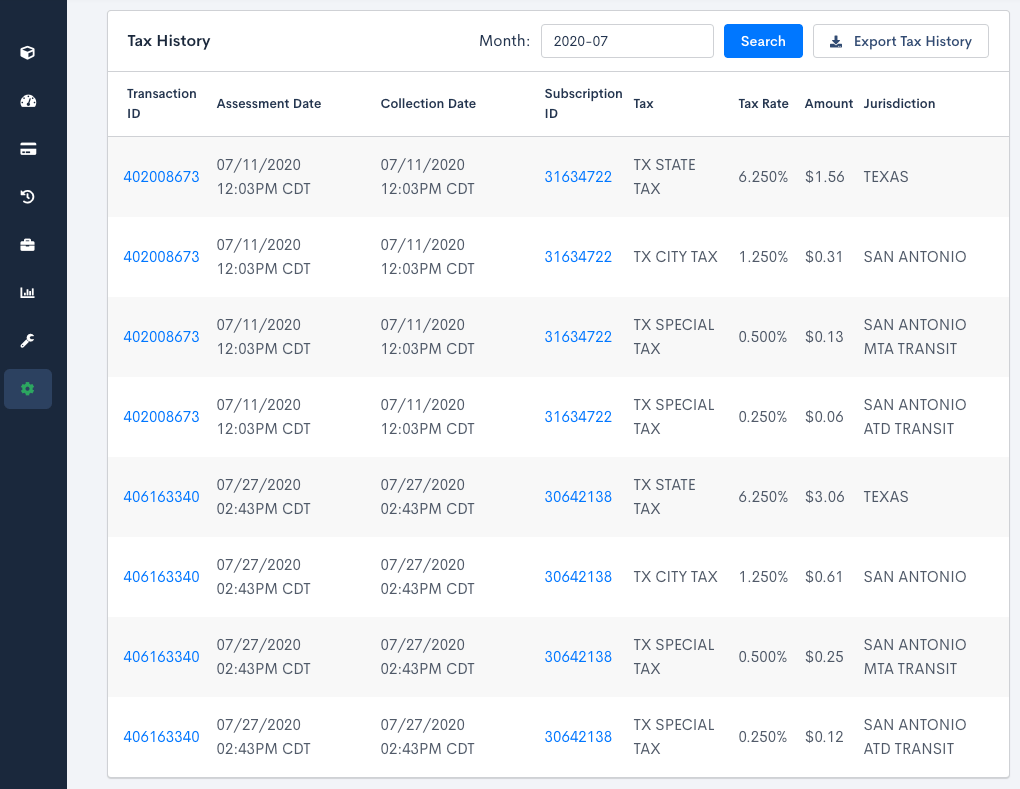Screen dimensions: 1020x789
Task: Open transaction 406163340 in the $3.06 row
Action: coord(161,497)
